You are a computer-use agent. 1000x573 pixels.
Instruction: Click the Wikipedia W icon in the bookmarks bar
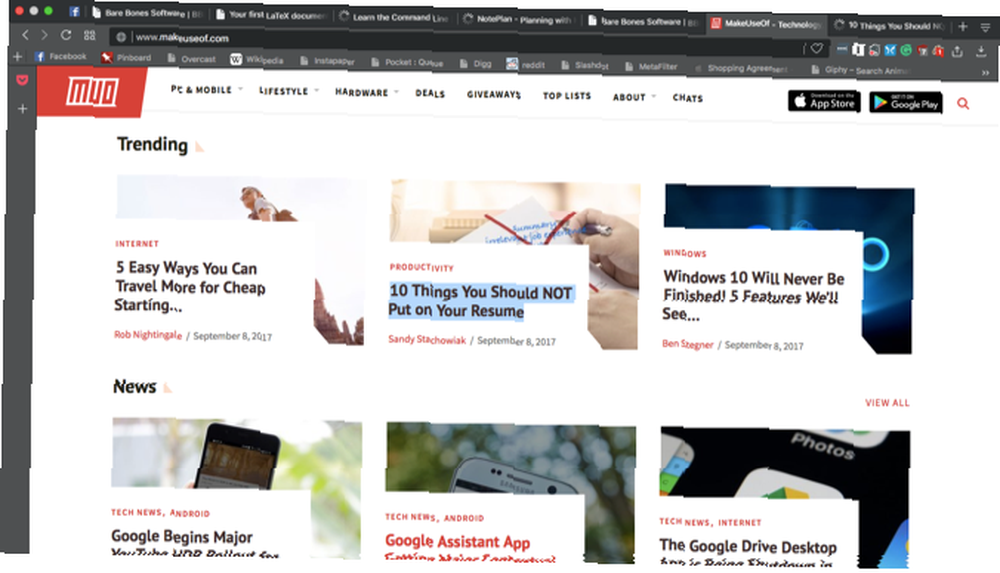click(236, 59)
